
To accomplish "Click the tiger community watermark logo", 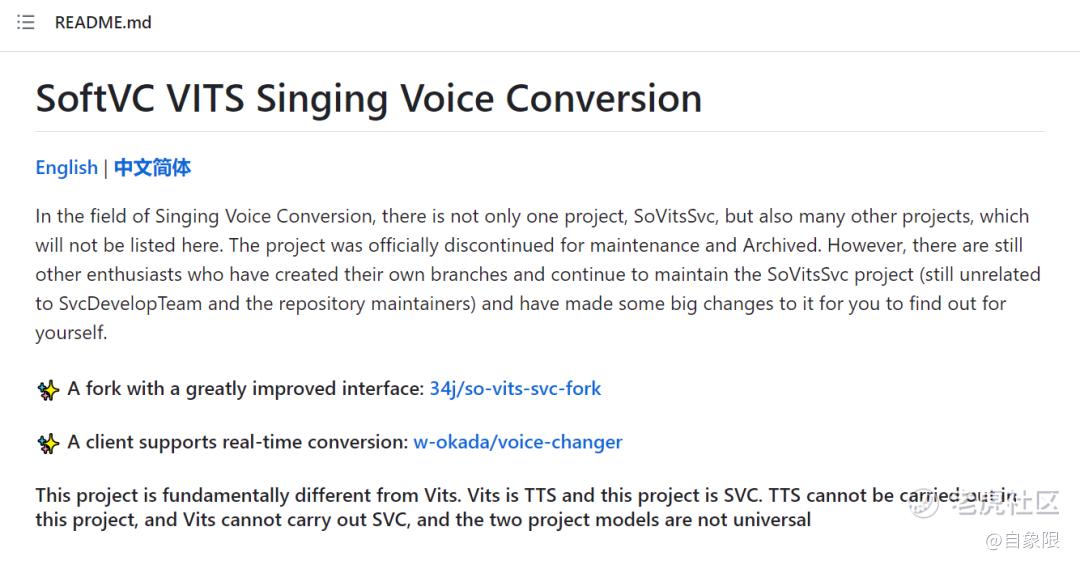I will 923,504.
